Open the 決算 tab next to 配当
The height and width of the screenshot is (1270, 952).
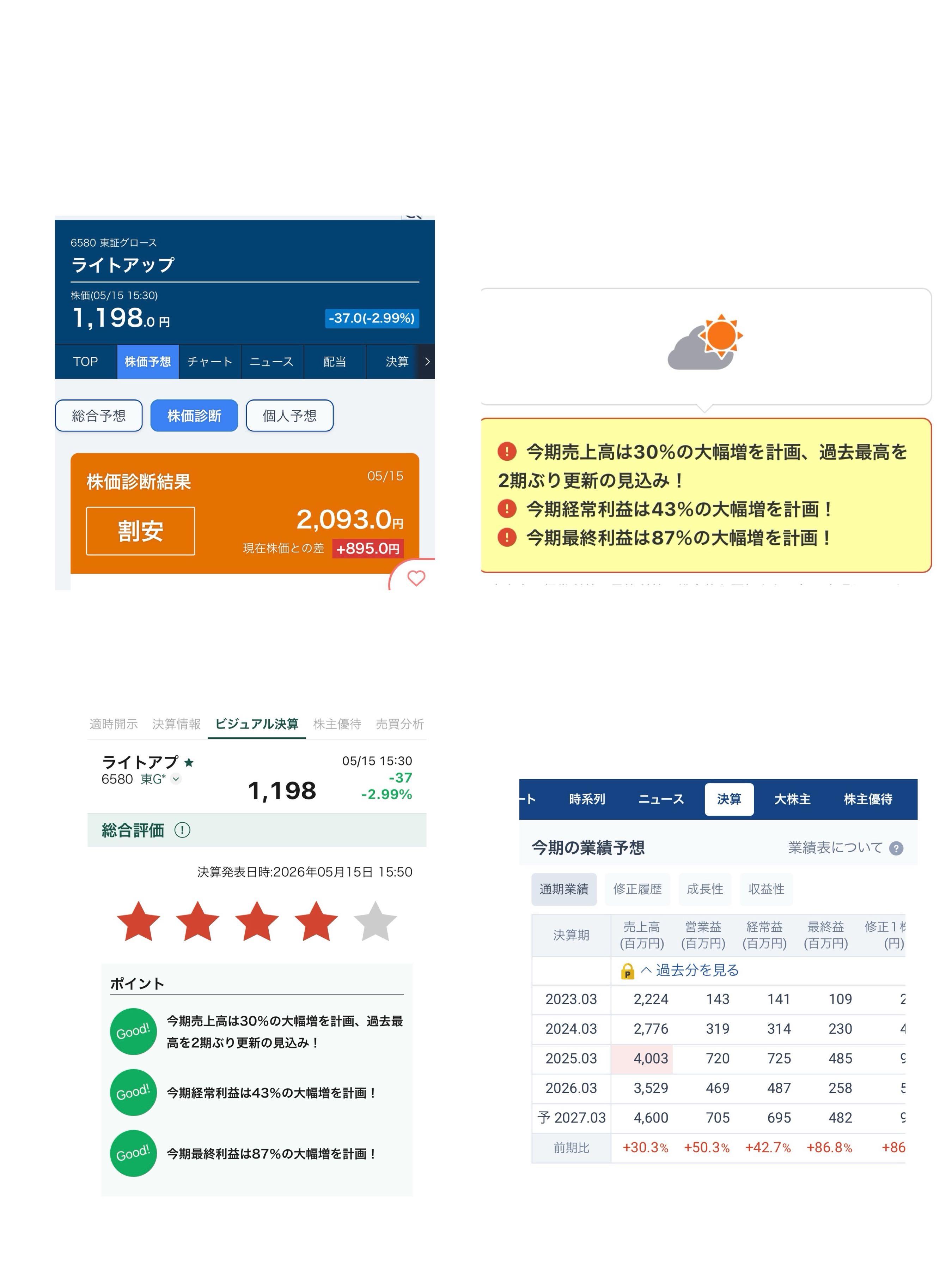397,362
